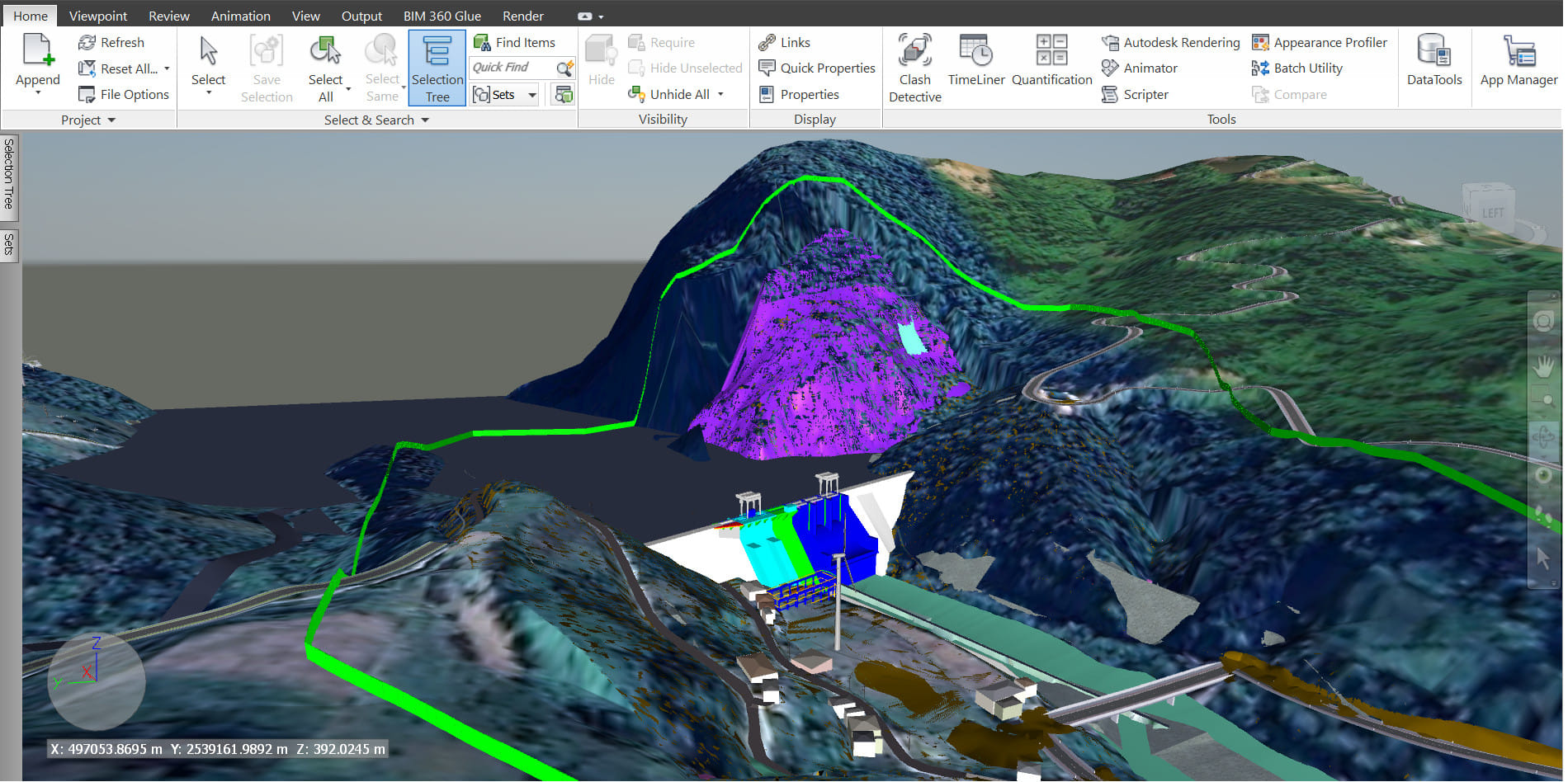1568x782 pixels.
Task: Open the Clash Detective tool
Action: [x=914, y=68]
